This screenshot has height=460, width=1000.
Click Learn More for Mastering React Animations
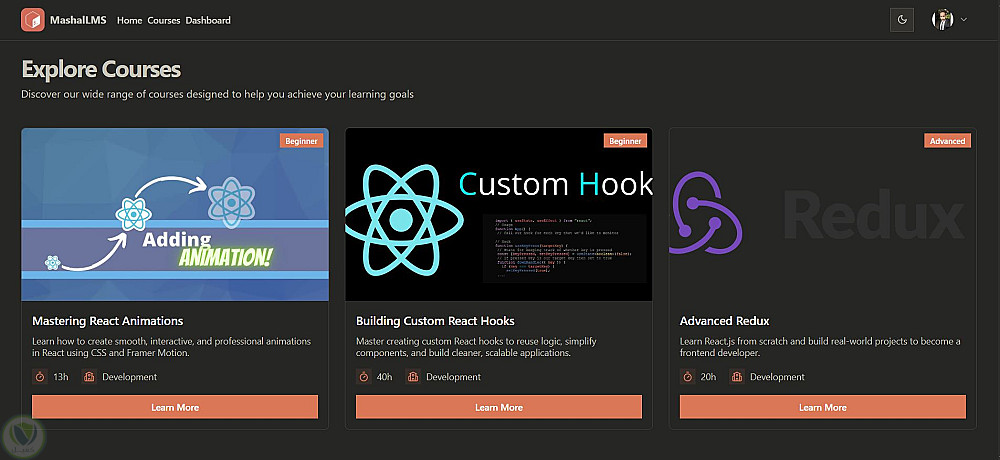point(175,407)
